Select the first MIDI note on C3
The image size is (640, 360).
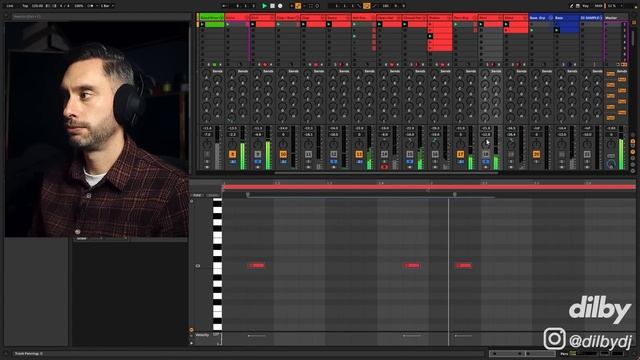257,265
